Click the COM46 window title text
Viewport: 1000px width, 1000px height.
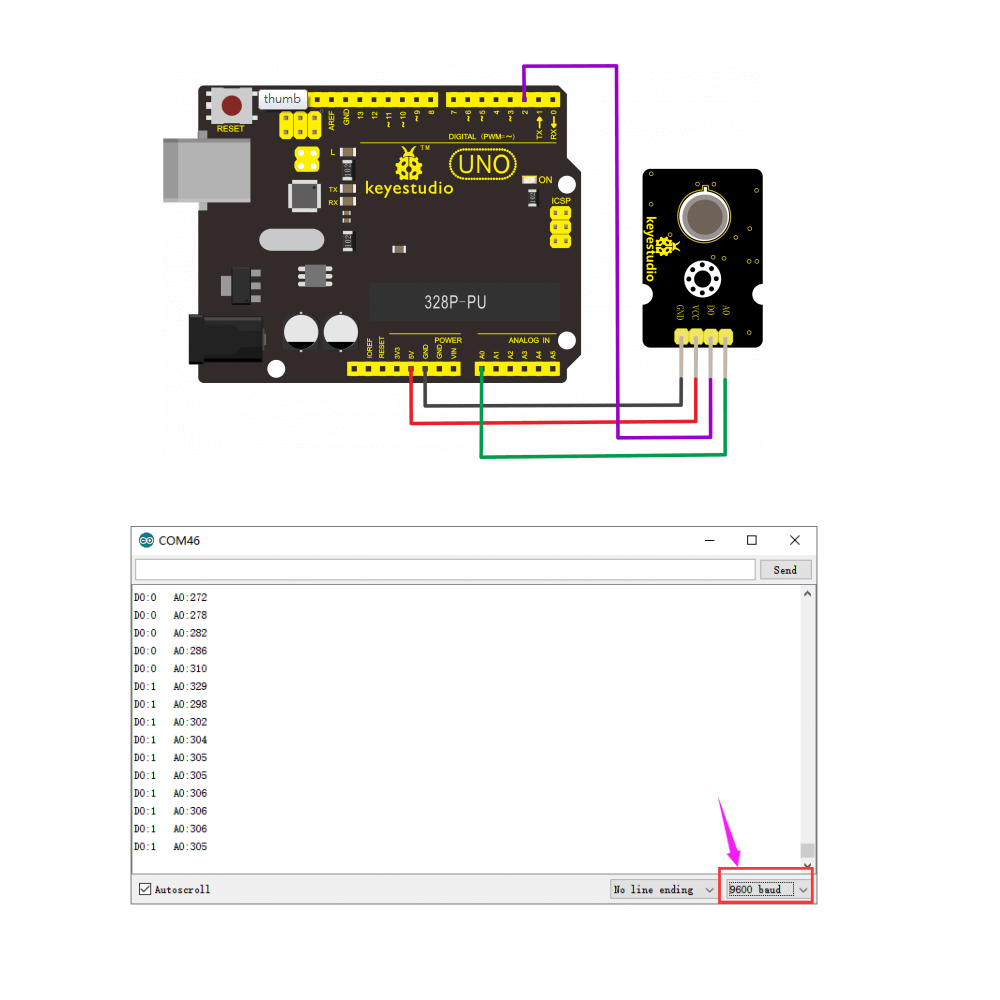pyautogui.click(x=179, y=541)
